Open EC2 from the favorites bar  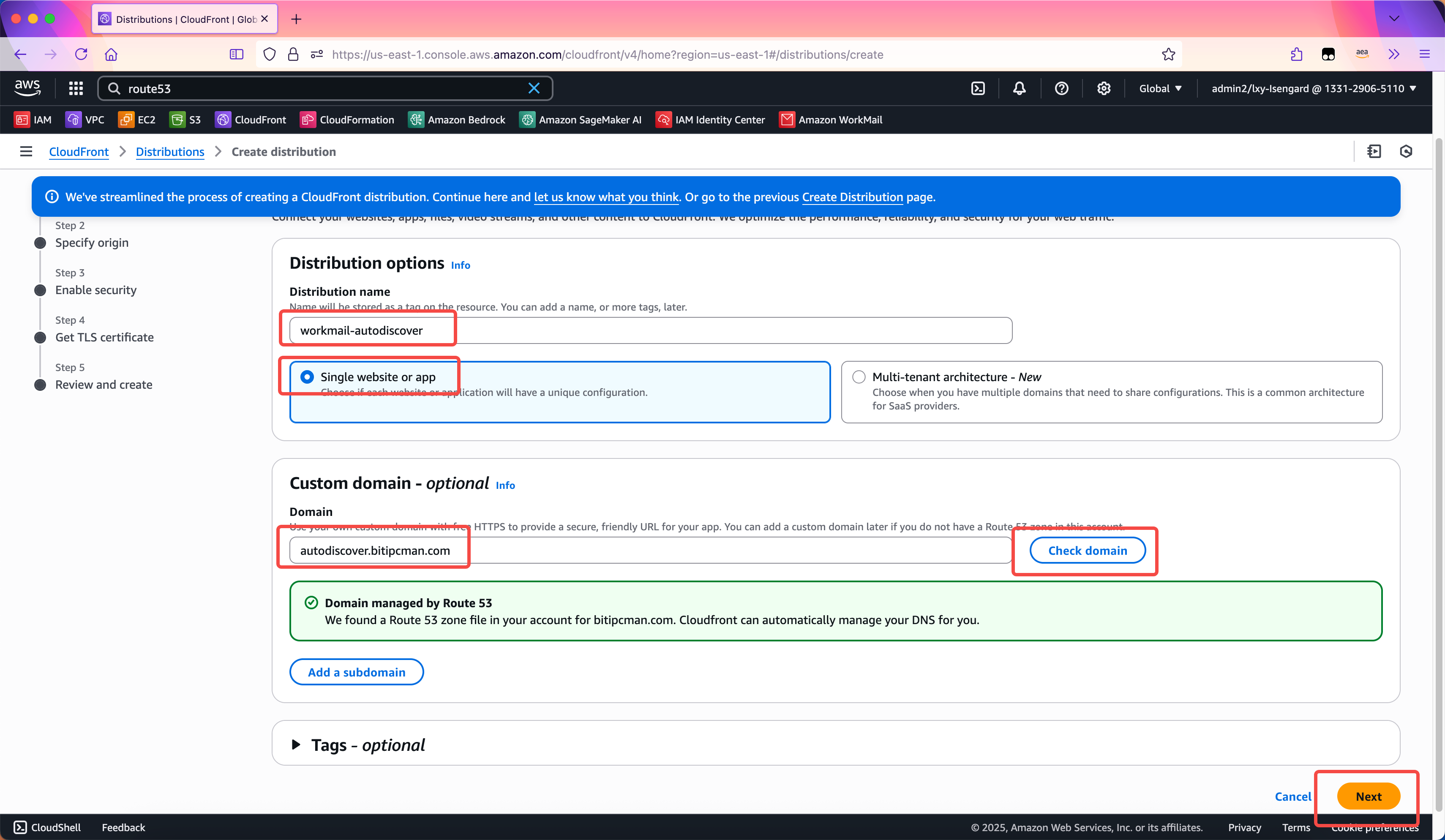click(136, 120)
